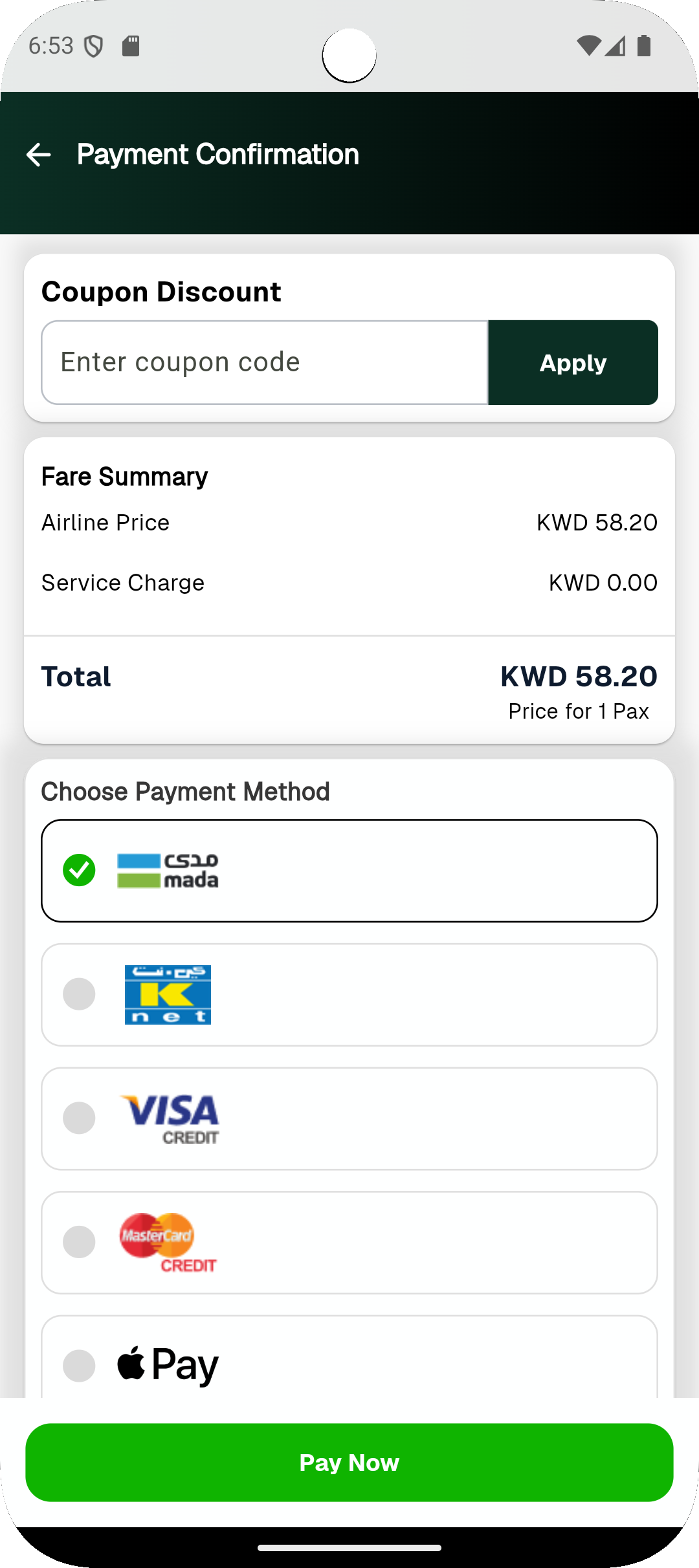Tap the shield icon in status bar
This screenshot has width=699, height=1568.
pos(94,46)
